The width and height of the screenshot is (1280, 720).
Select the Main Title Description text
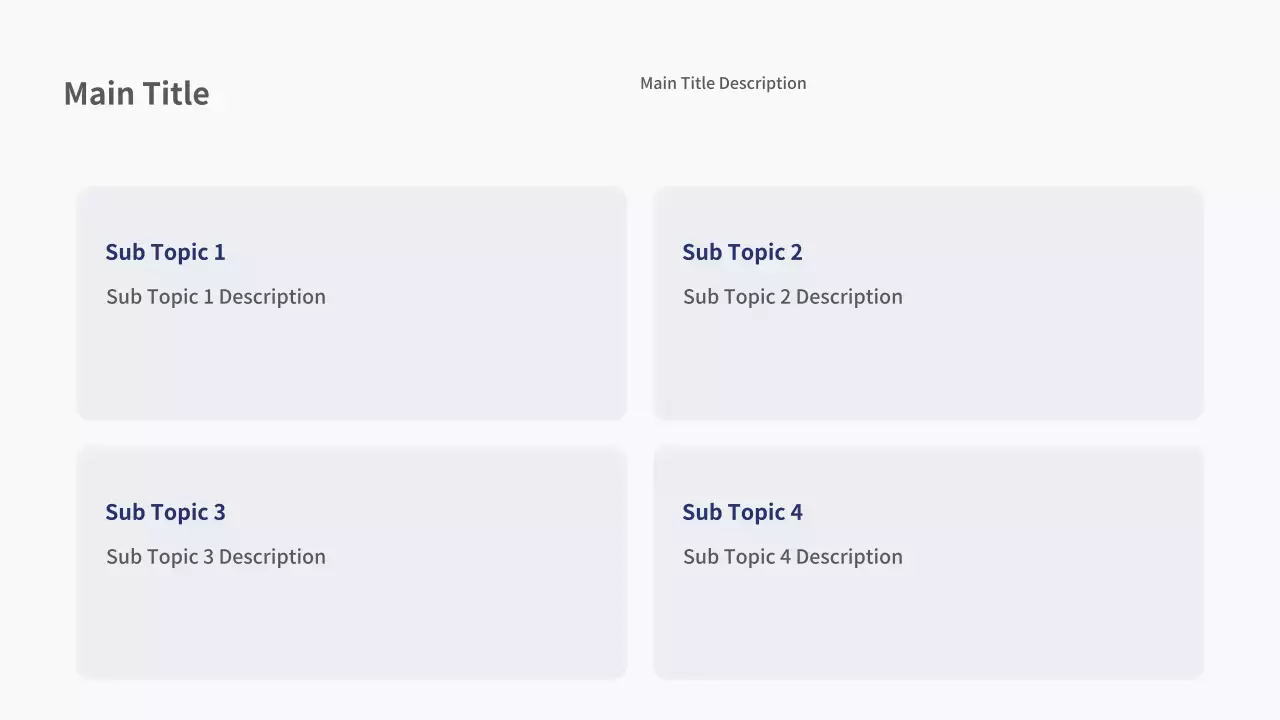click(722, 83)
